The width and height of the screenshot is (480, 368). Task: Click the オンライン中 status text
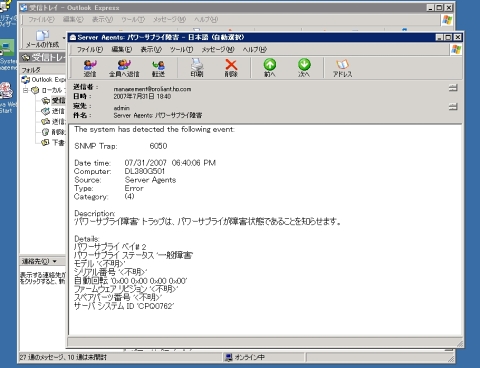[250, 357]
